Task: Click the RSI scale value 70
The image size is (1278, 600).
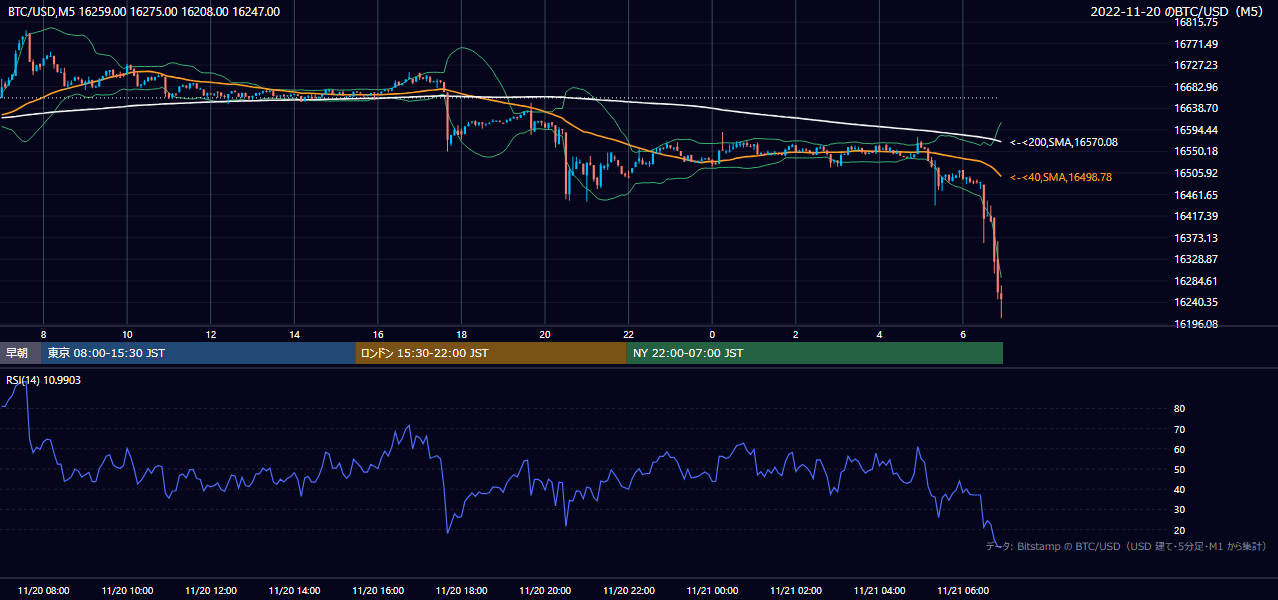Action: click(x=1179, y=429)
